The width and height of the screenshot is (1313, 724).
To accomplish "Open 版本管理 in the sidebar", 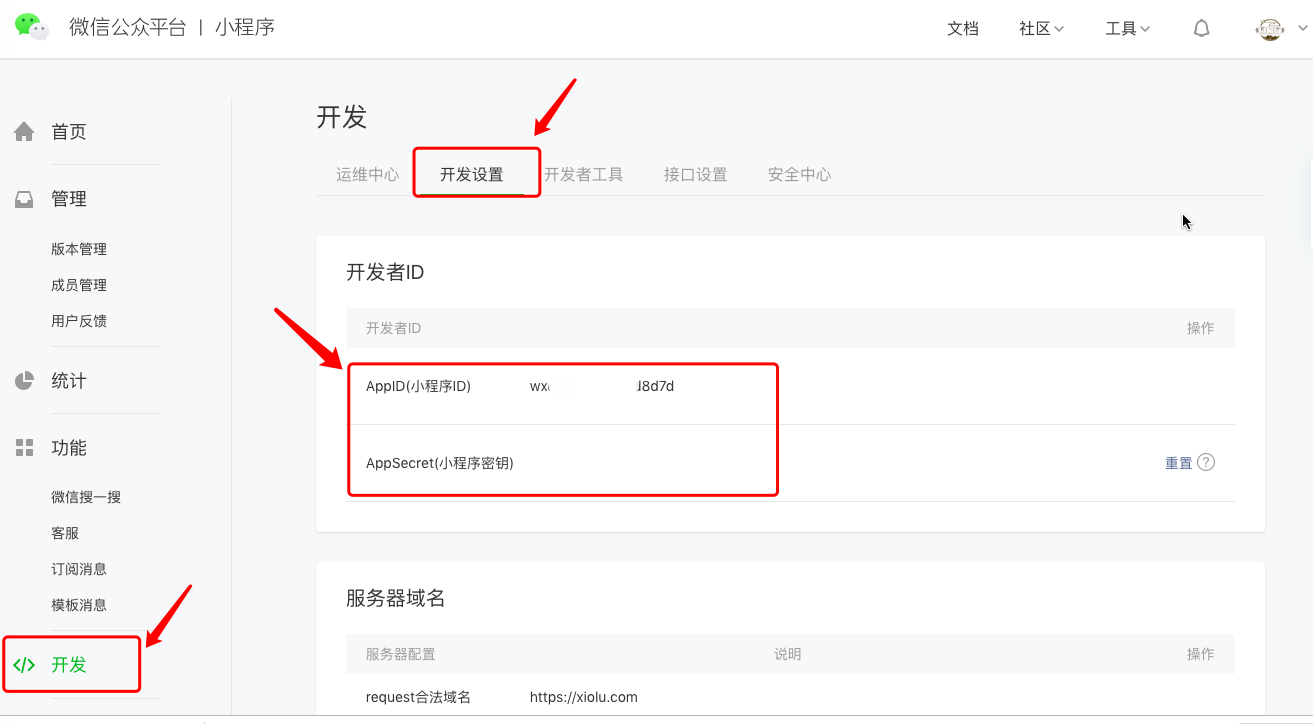I will pos(79,249).
